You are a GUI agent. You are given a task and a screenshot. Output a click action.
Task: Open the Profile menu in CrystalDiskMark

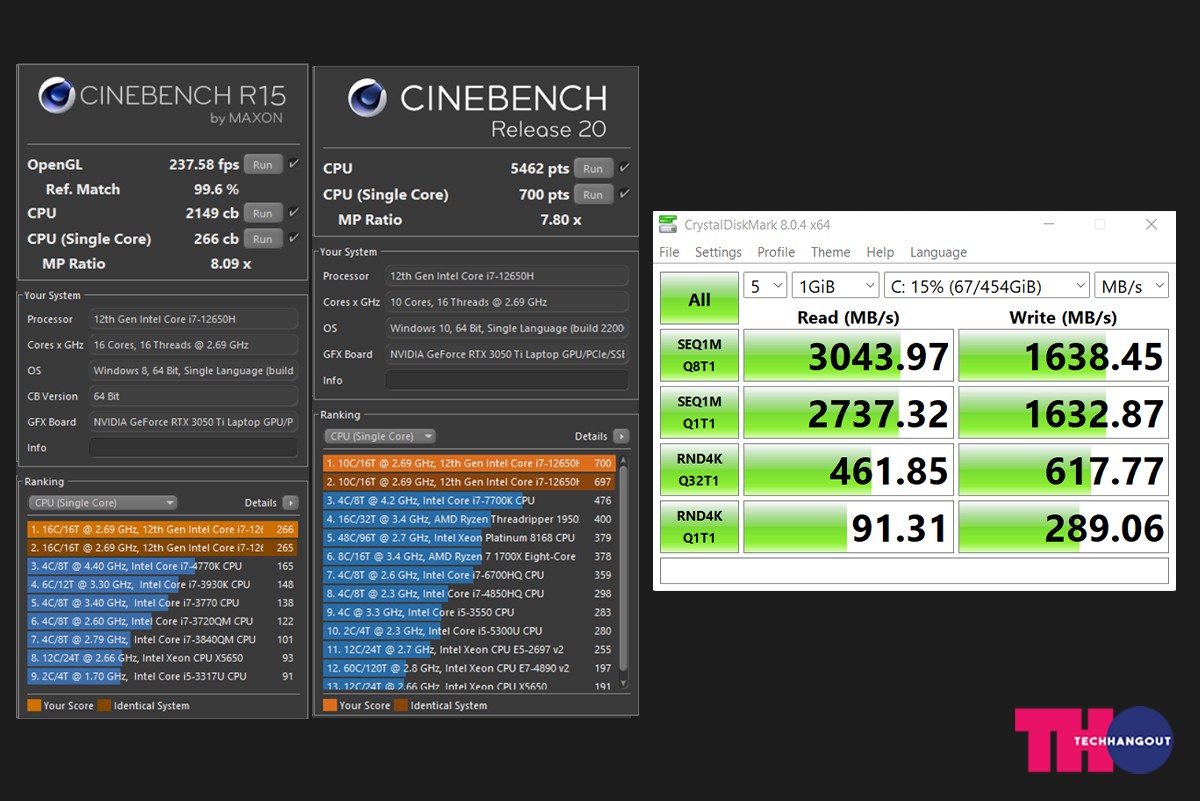point(776,252)
